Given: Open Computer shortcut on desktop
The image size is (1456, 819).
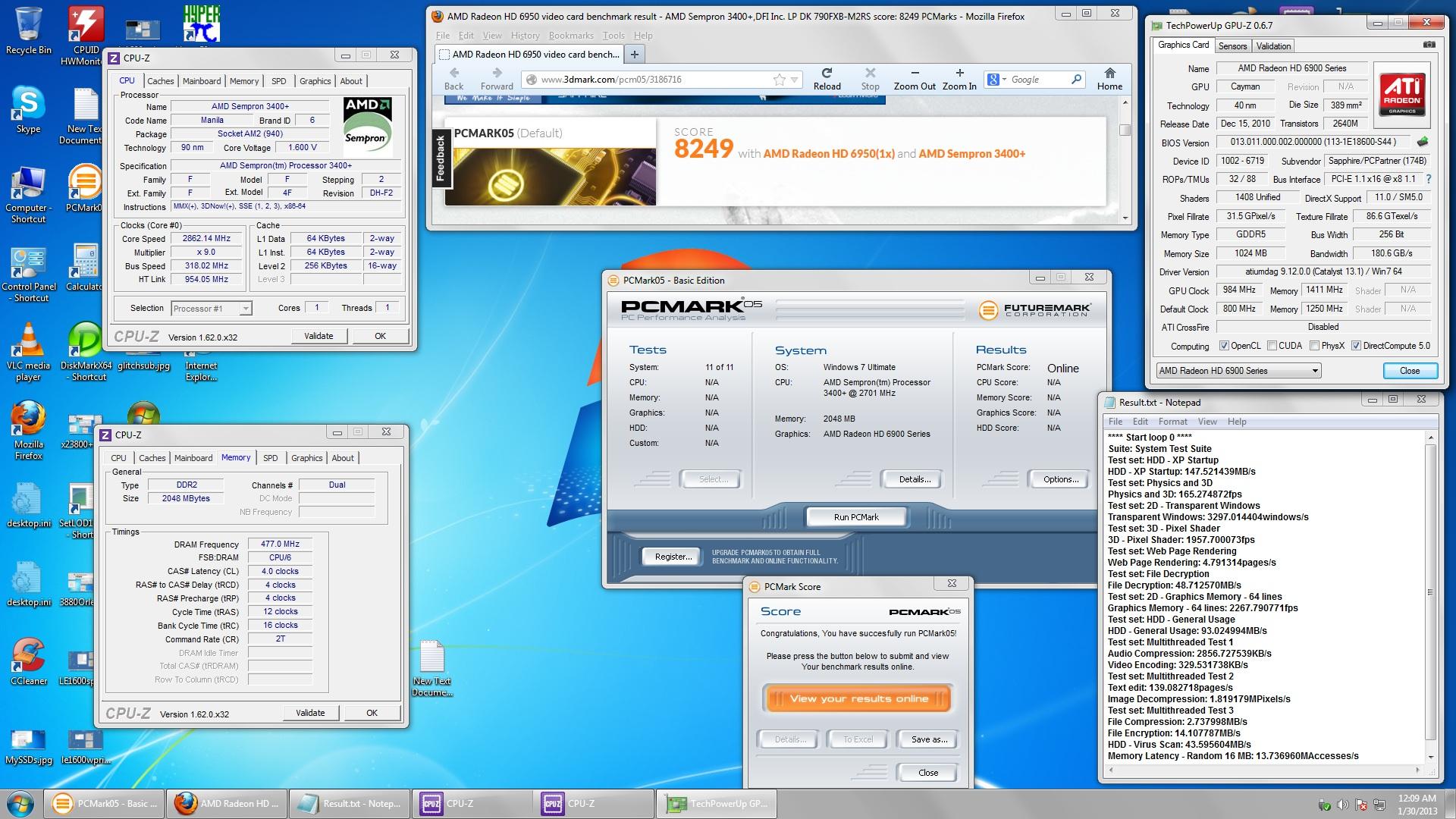Looking at the screenshot, I should (28, 196).
